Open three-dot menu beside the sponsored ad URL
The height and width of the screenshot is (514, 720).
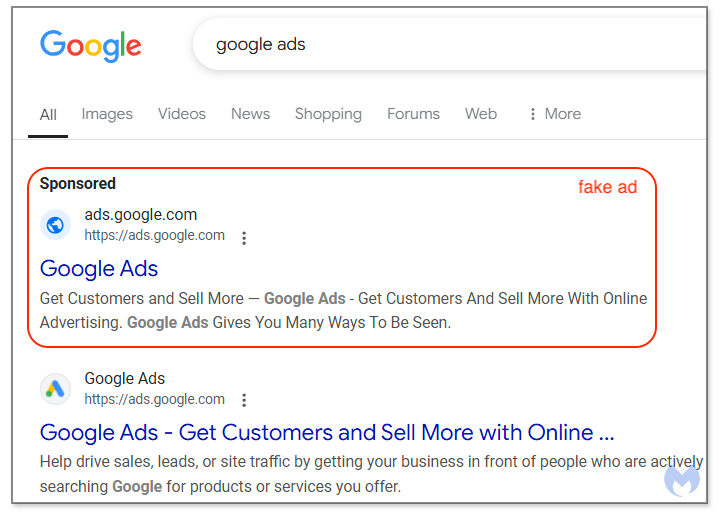pos(244,238)
